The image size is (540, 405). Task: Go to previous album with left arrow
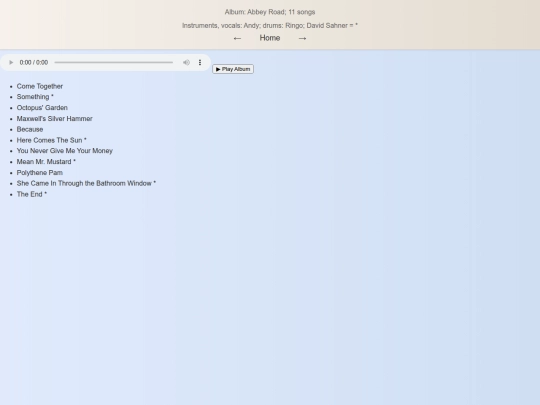[x=237, y=38]
